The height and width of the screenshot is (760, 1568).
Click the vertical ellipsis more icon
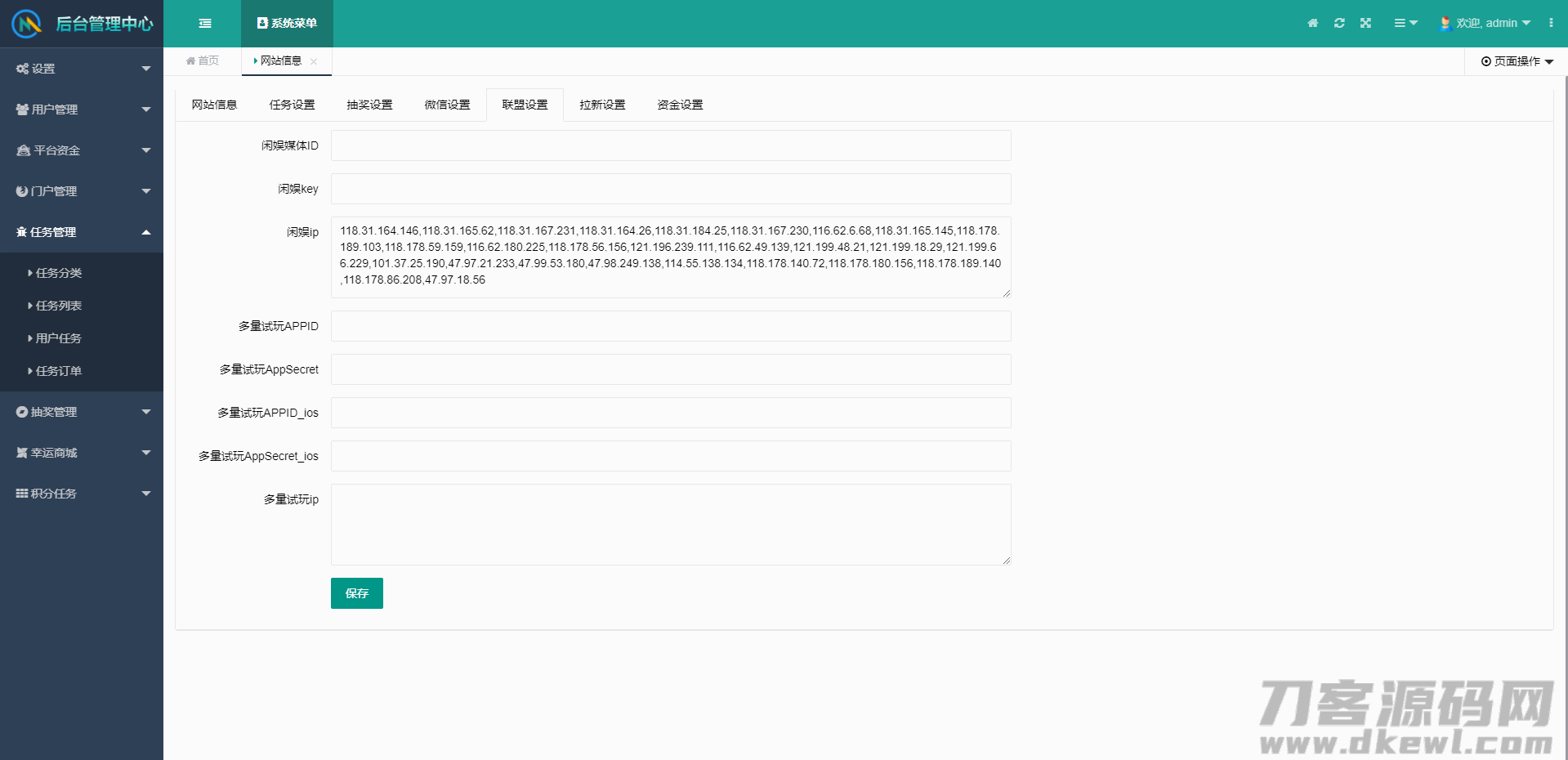click(1550, 24)
